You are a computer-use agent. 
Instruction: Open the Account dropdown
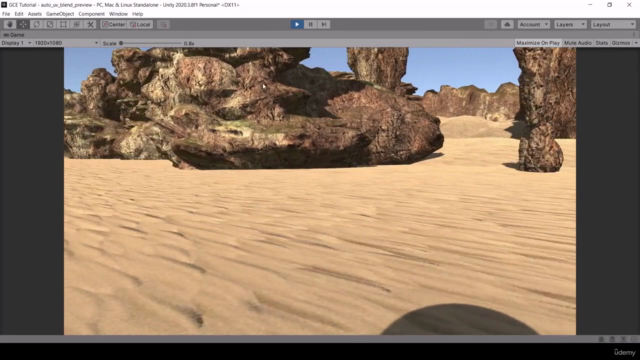[533, 24]
